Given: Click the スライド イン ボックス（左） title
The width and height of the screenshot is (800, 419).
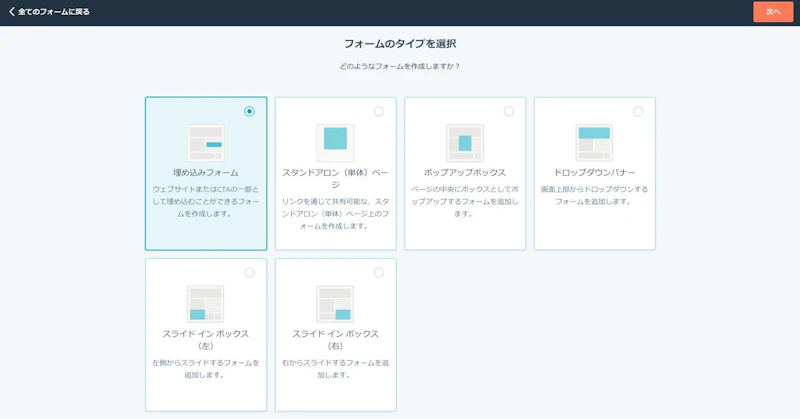Looking at the screenshot, I should click(x=206, y=340).
